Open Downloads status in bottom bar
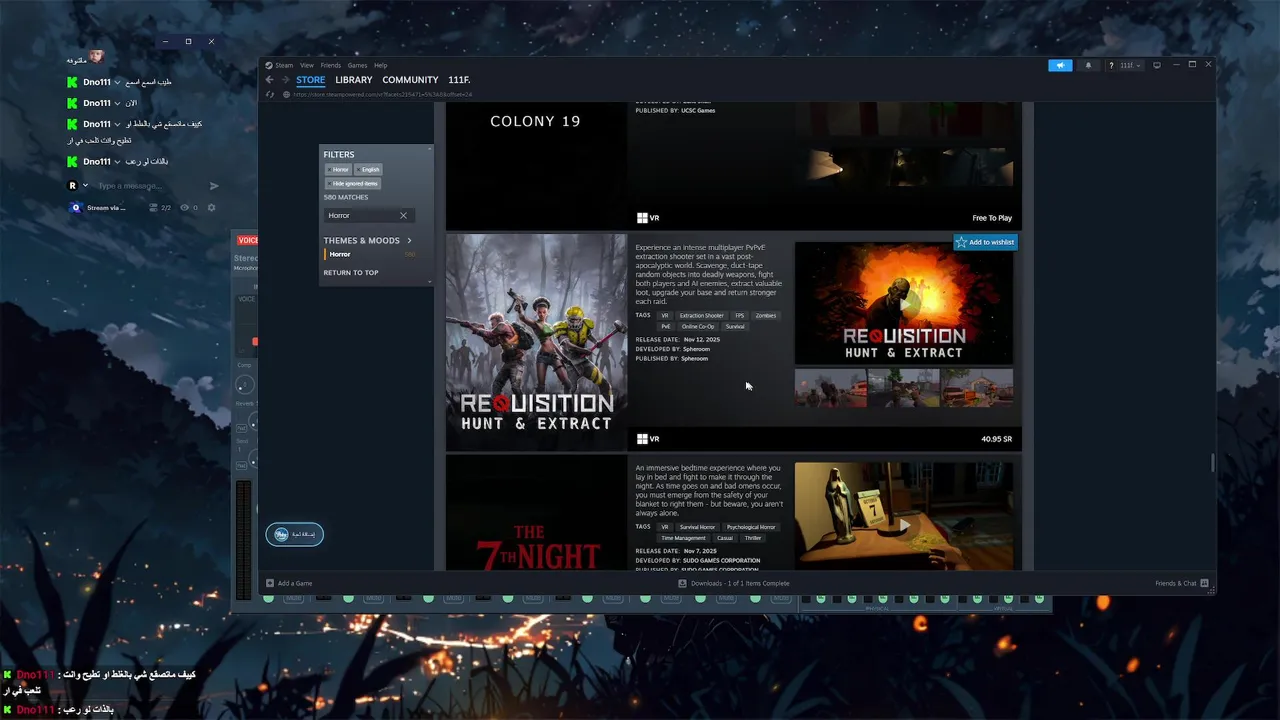Image resolution: width=1280 pixels, height=720 pixels. coord(733,583)
